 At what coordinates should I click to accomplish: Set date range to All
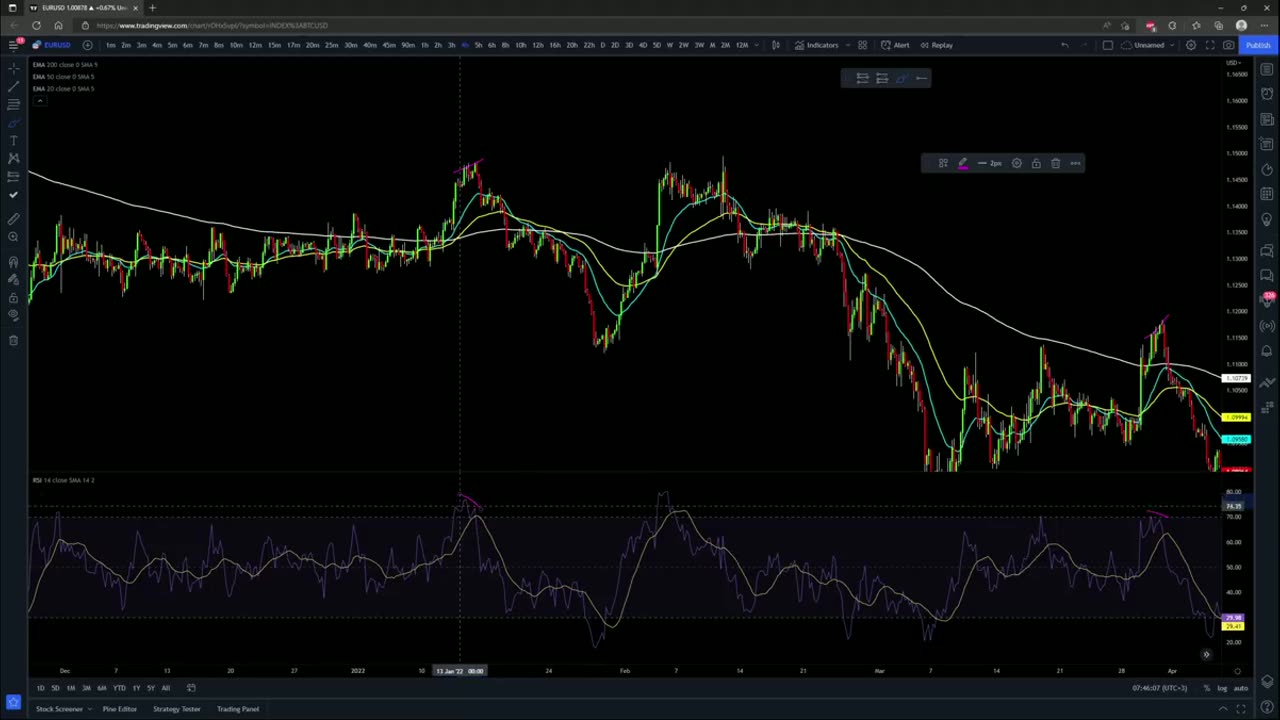[x=166, y=688]
